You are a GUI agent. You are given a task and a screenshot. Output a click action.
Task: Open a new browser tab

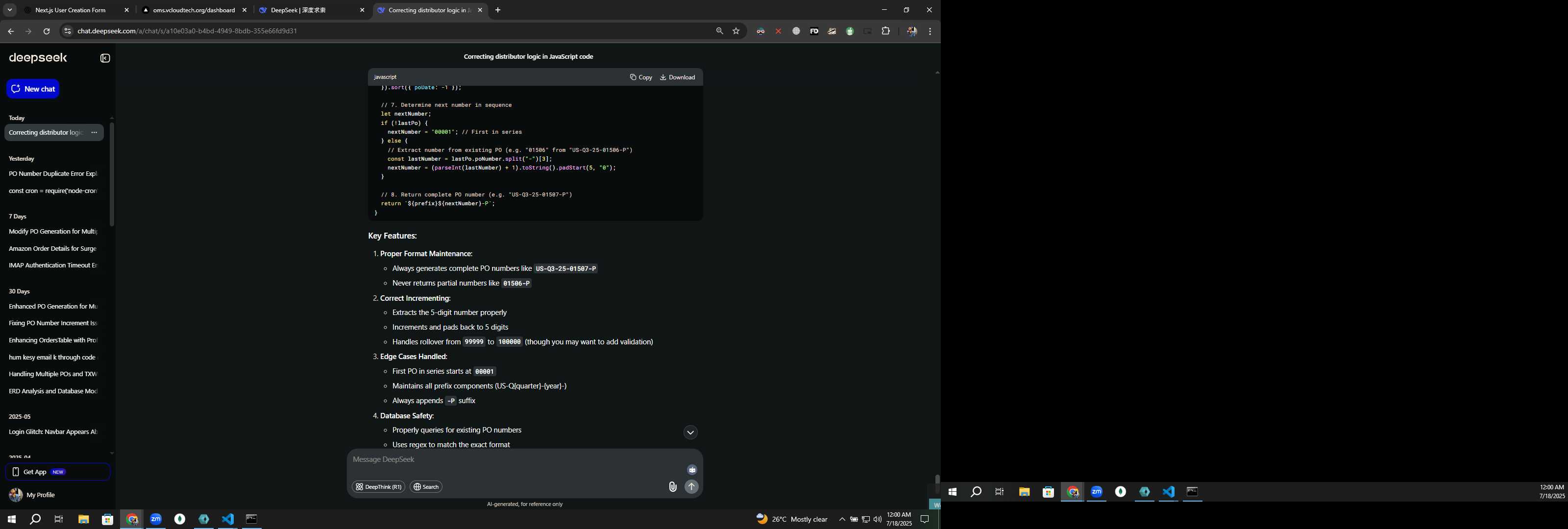498,10
